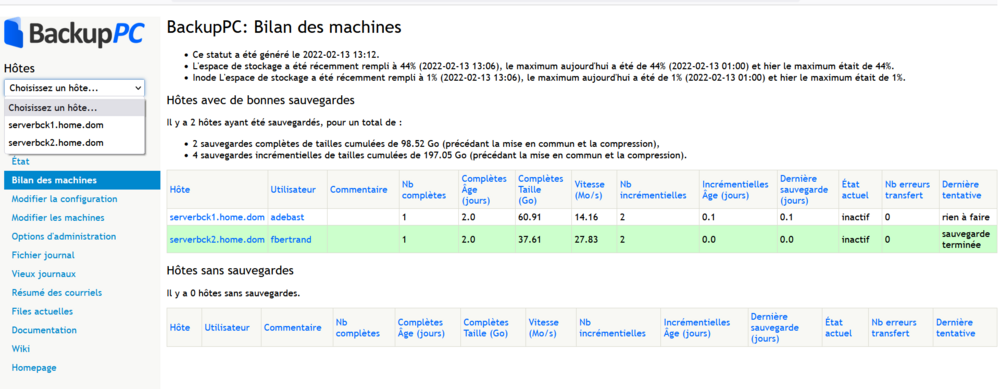
Task: Open Modifier la configuration
Action: click(x=64, y=199)
